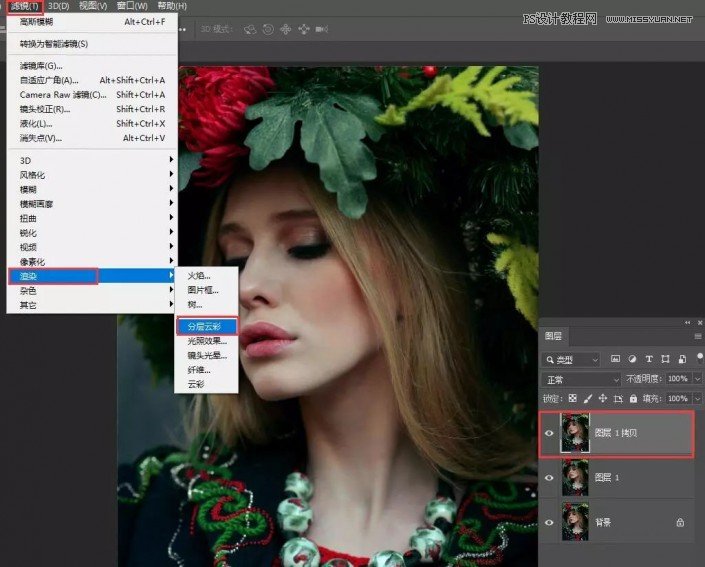Choose 光照效果... lighting effects
Screen dimensions: 705x567
point(206,341)
